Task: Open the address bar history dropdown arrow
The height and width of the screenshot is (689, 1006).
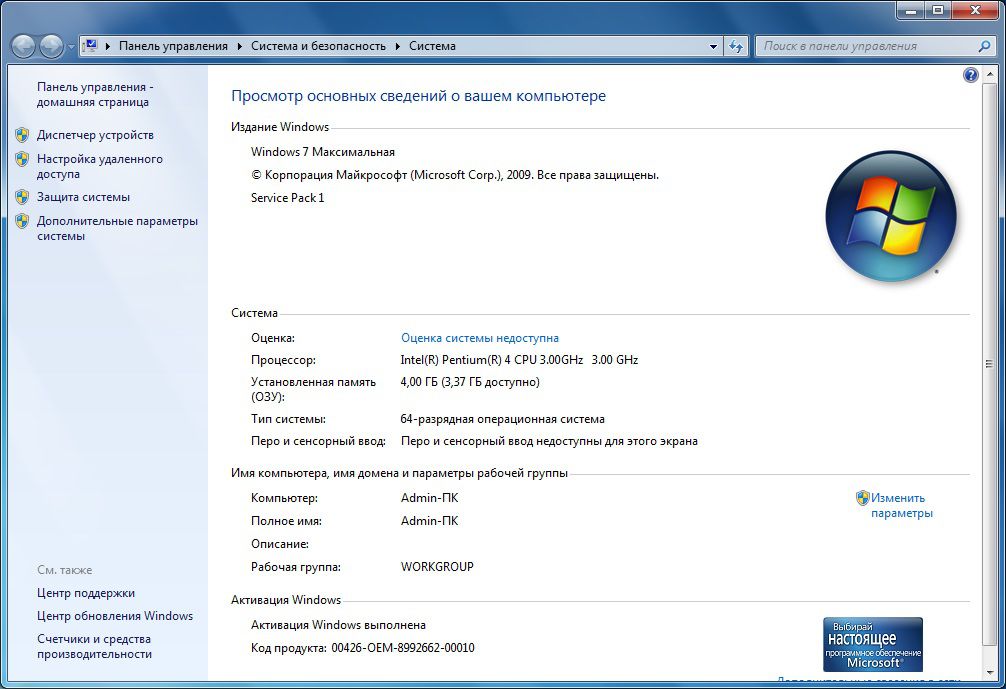Action: (x=713, y=46)
